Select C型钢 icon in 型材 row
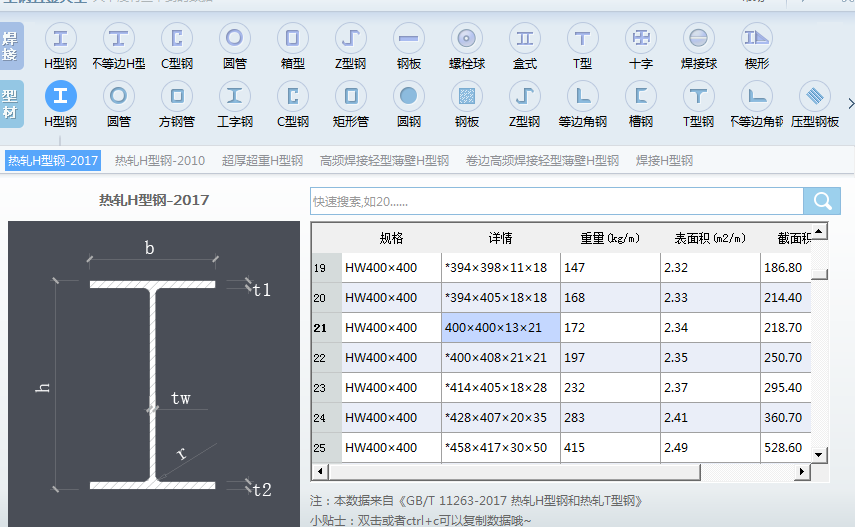Screen dimensions: 855x527 click(292, 97)
